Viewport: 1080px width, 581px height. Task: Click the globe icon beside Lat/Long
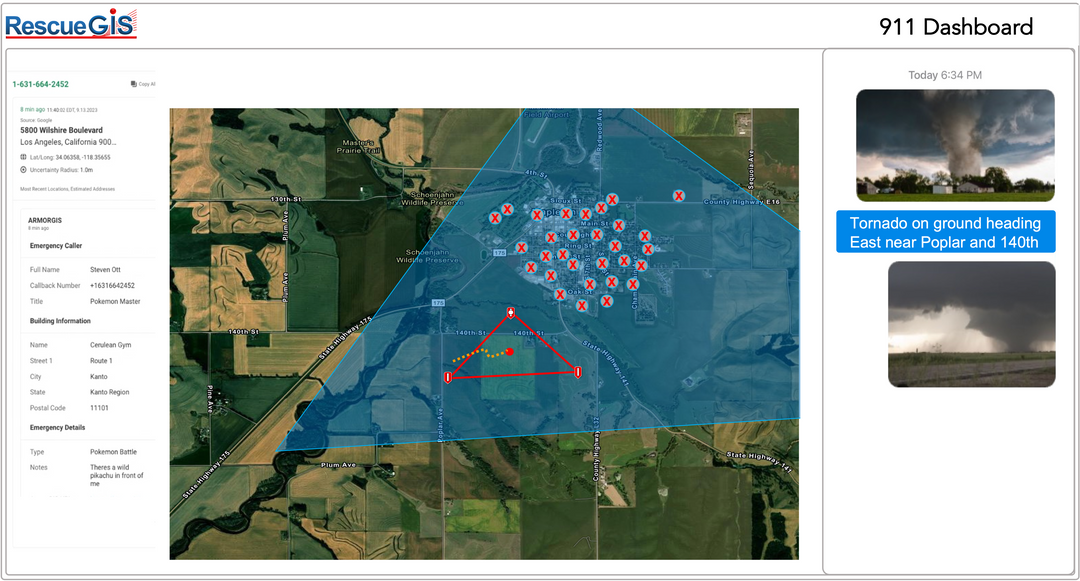tap(24, 157)
